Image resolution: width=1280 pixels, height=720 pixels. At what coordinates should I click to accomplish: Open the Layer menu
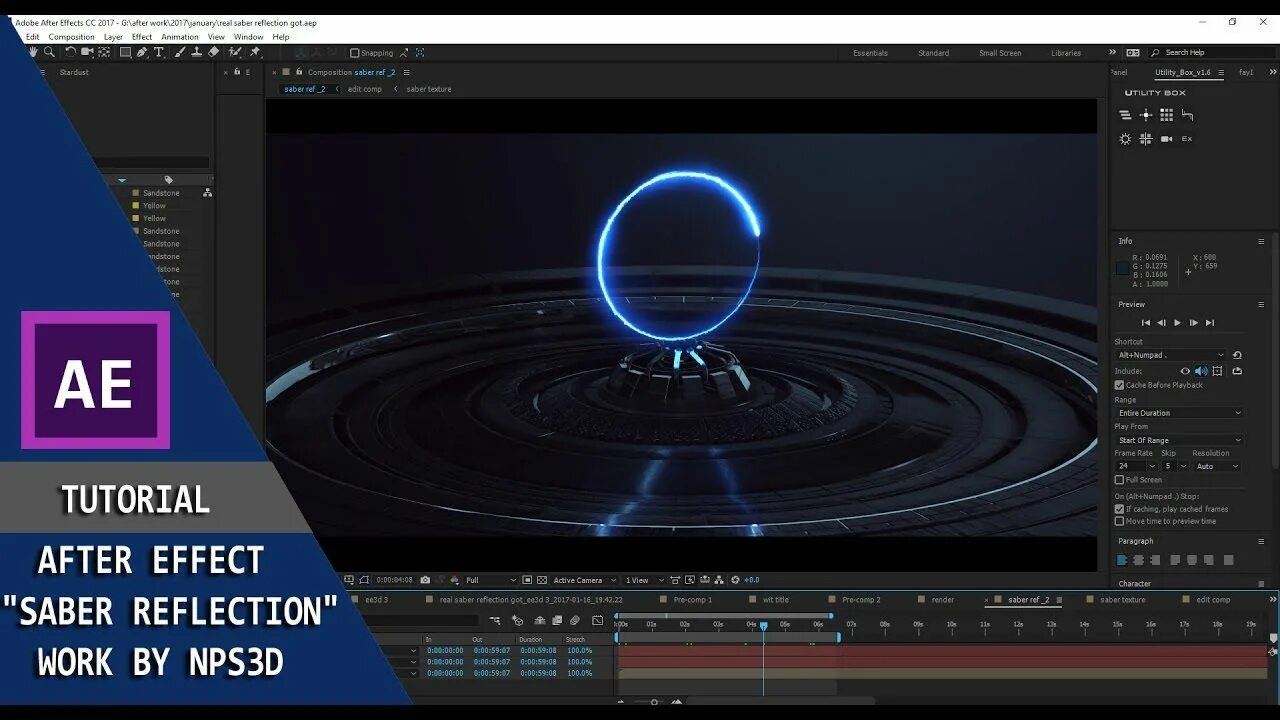pos(113,37)
